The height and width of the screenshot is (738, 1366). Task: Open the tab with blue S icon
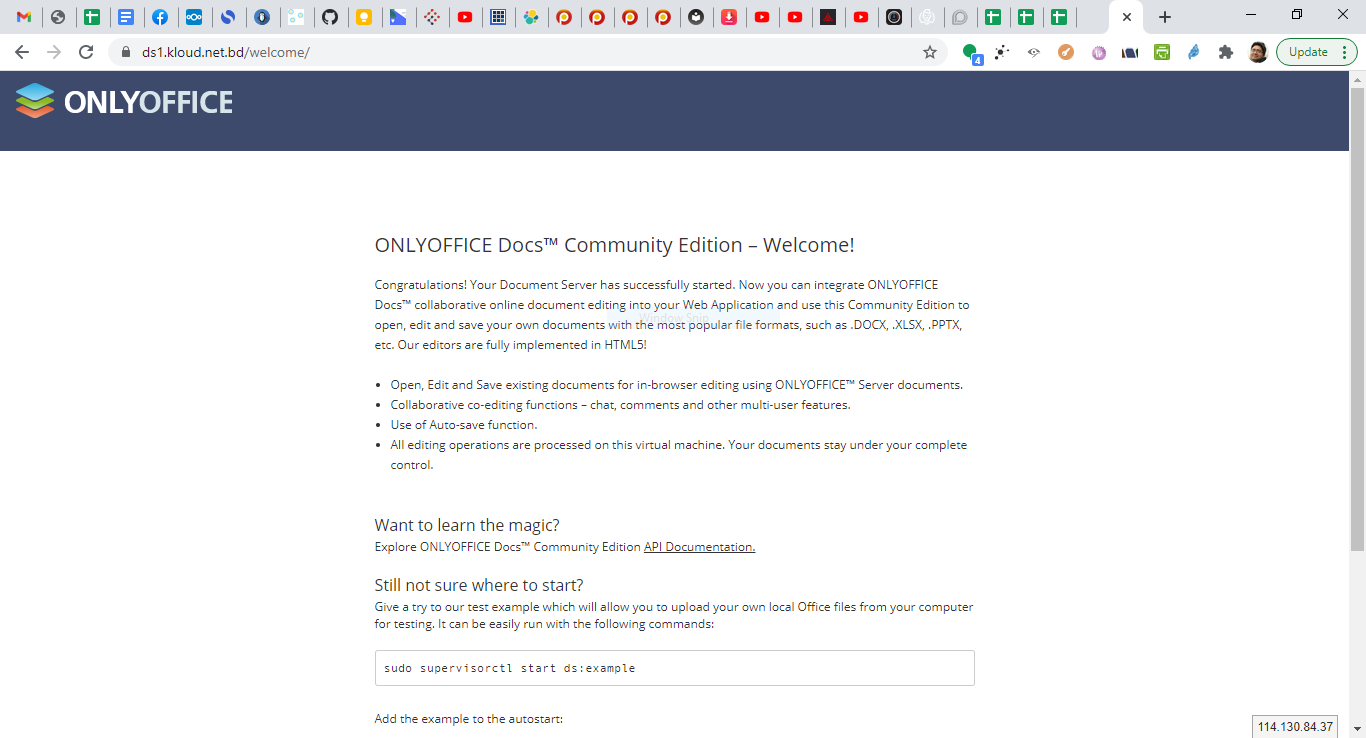click(x=228, y=17)
